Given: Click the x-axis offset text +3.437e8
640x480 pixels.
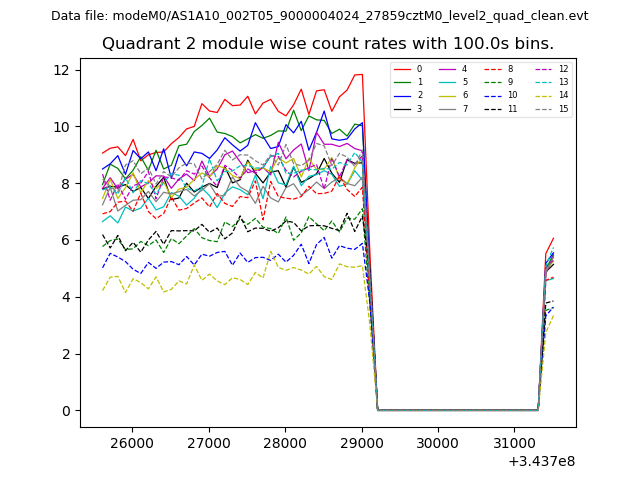Looking at the screenshot, I should pos(541,461).
